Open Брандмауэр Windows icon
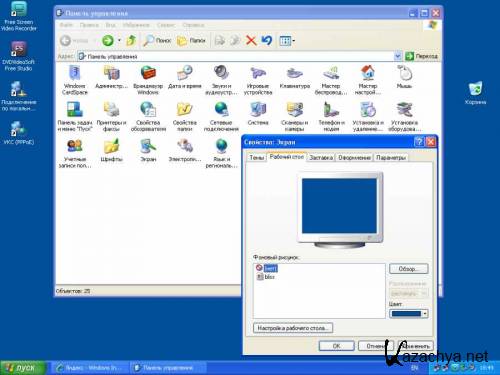Viewport: 500px width, 375px height. point(148,80)
